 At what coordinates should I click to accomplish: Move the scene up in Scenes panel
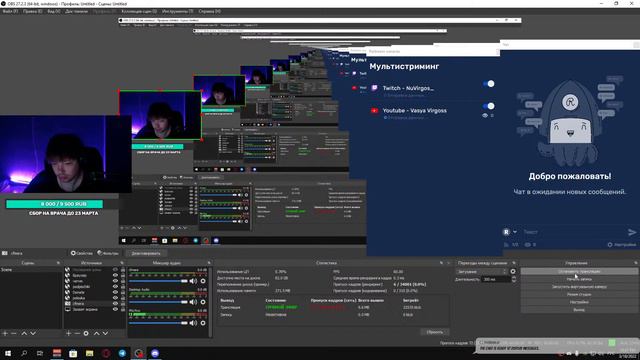24,333
